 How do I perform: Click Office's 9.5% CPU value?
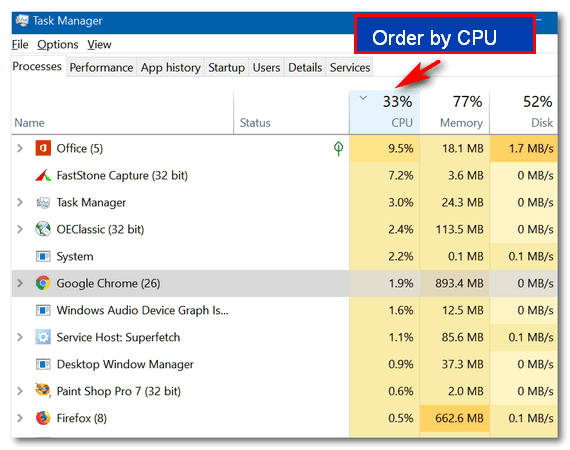pos(401,148)
